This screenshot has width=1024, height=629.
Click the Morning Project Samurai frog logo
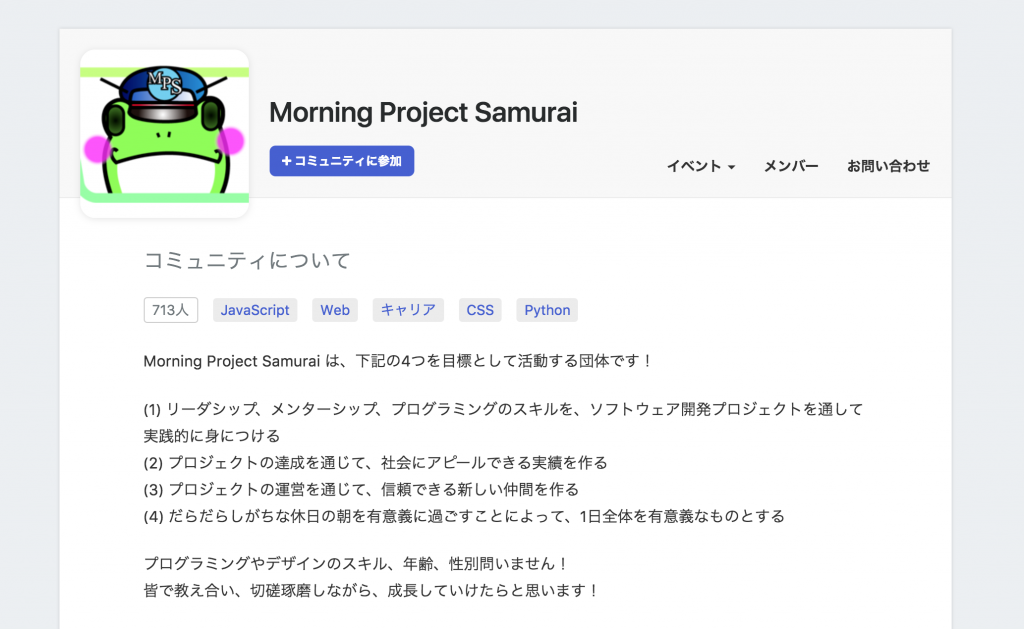coord(164,130)
